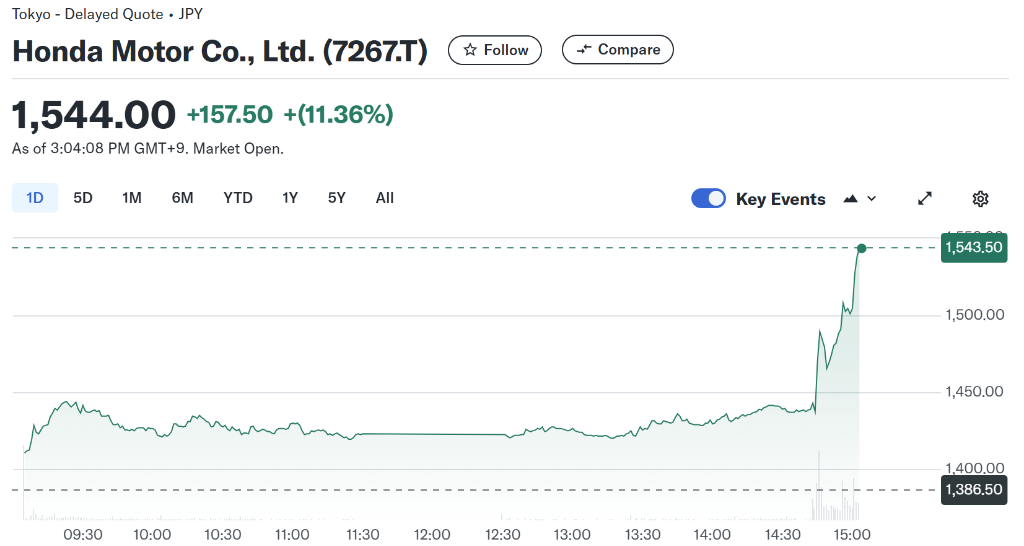Expand chart to fullscreen
The width and height of the screenshot is (1024, 546).
925,198
